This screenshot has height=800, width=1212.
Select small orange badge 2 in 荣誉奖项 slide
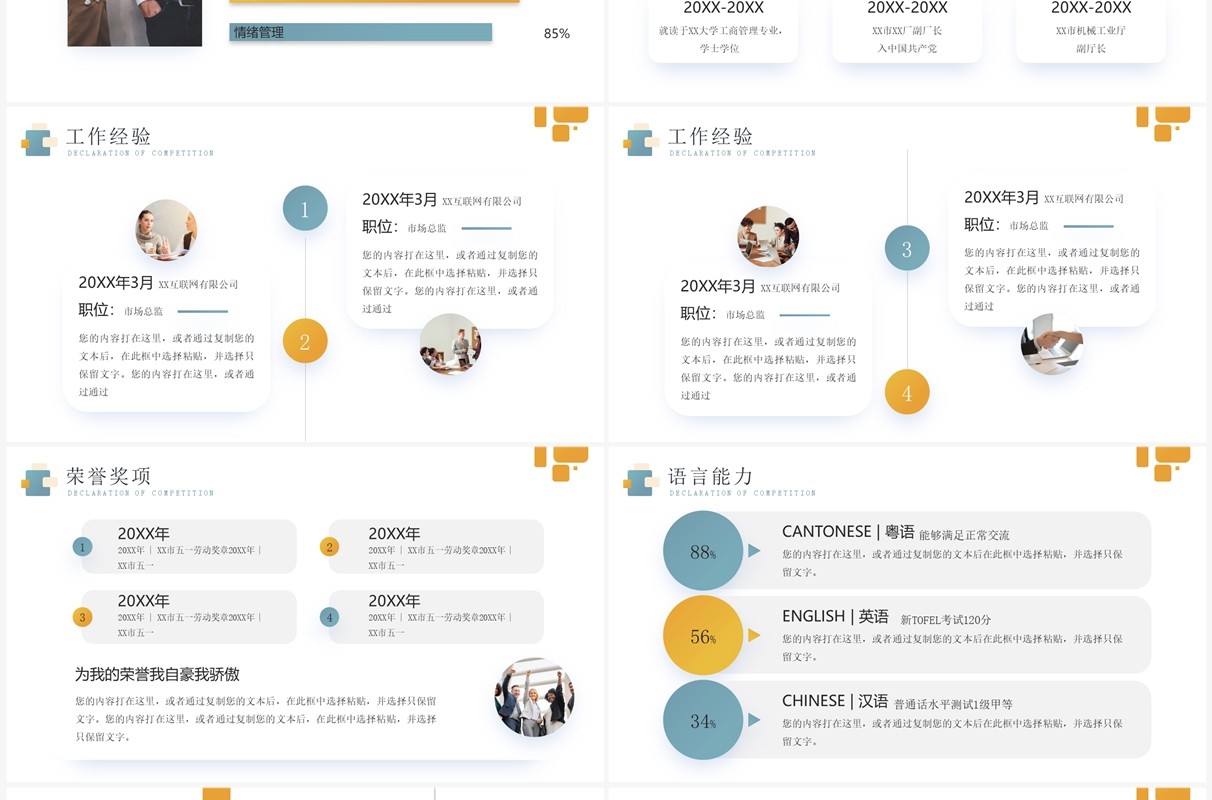(x=329, y=546)
